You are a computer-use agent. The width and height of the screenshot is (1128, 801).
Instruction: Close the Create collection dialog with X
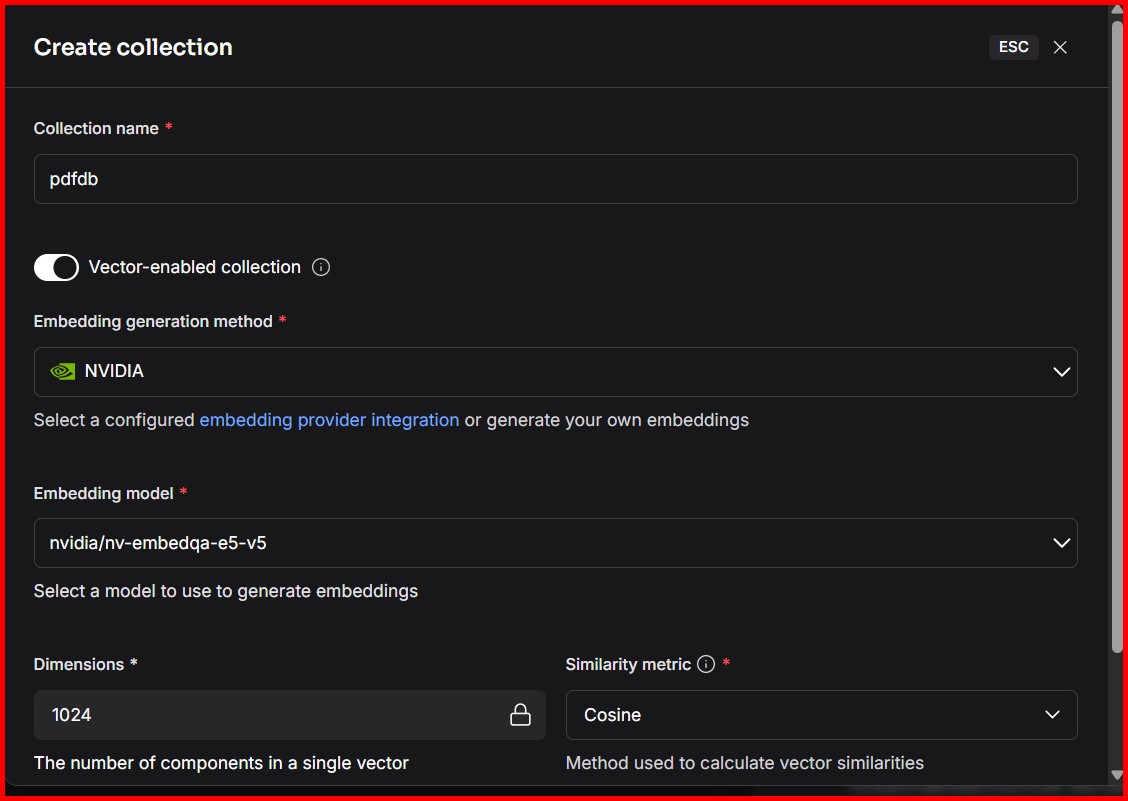pyautogui.click(x=1060, y=47)
